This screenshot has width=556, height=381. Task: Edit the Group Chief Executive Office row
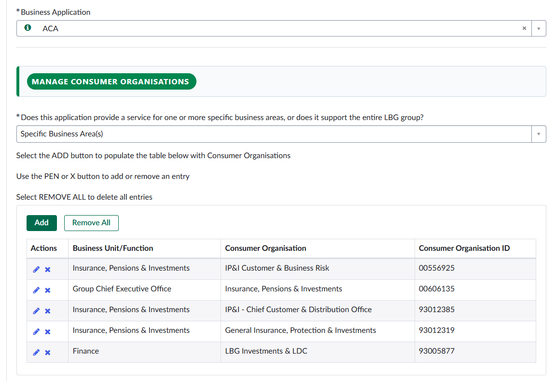36,290
